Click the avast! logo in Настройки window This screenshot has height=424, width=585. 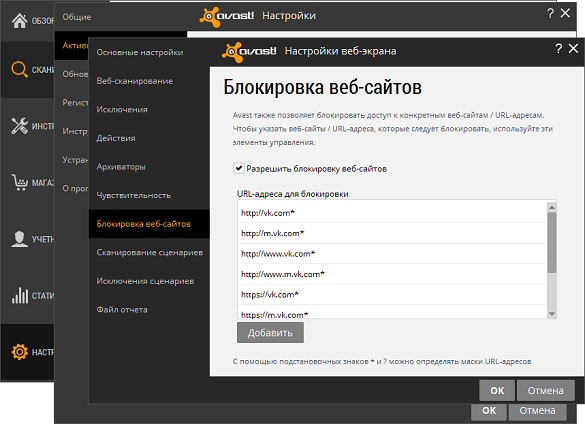226,16
